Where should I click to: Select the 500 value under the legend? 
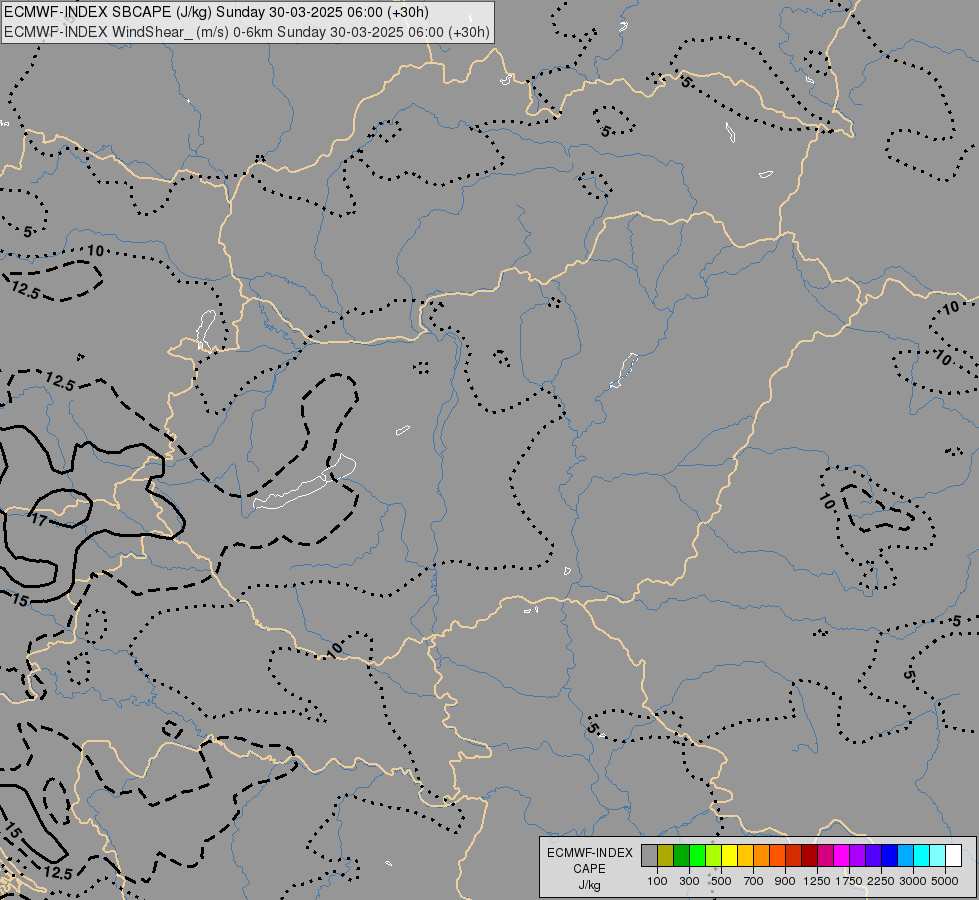point(721,881)
